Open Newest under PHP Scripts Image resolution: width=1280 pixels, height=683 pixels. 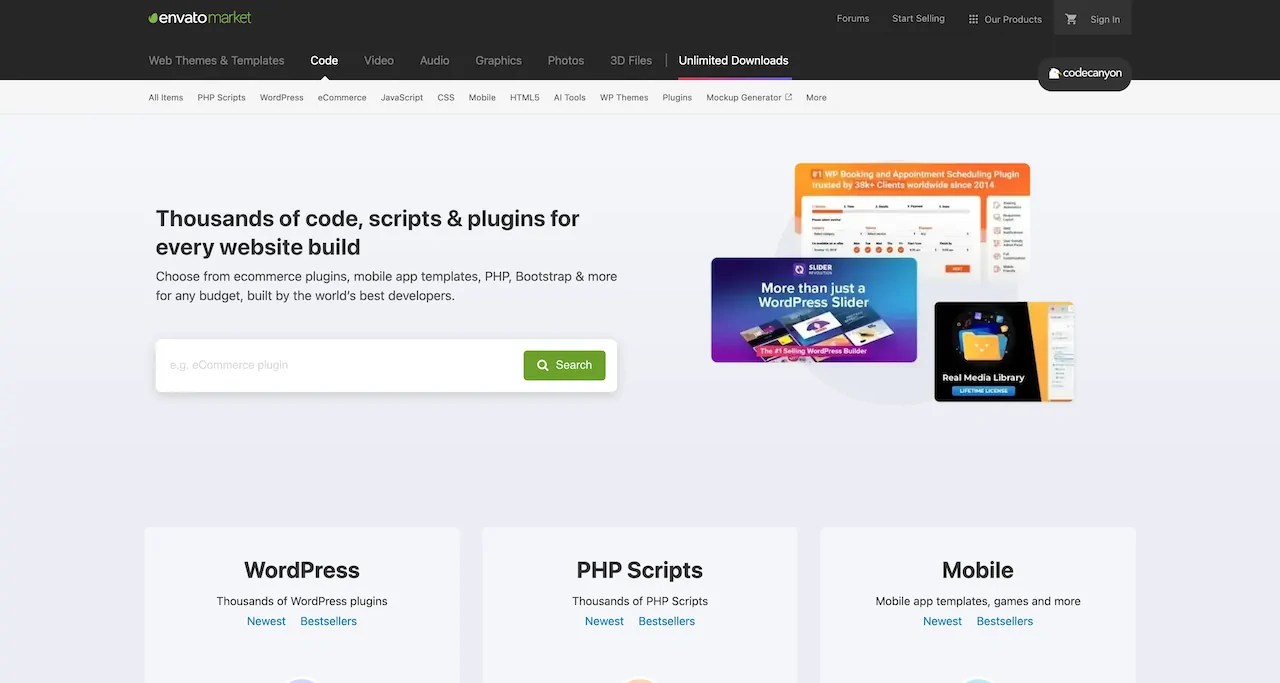pos(604,621)
